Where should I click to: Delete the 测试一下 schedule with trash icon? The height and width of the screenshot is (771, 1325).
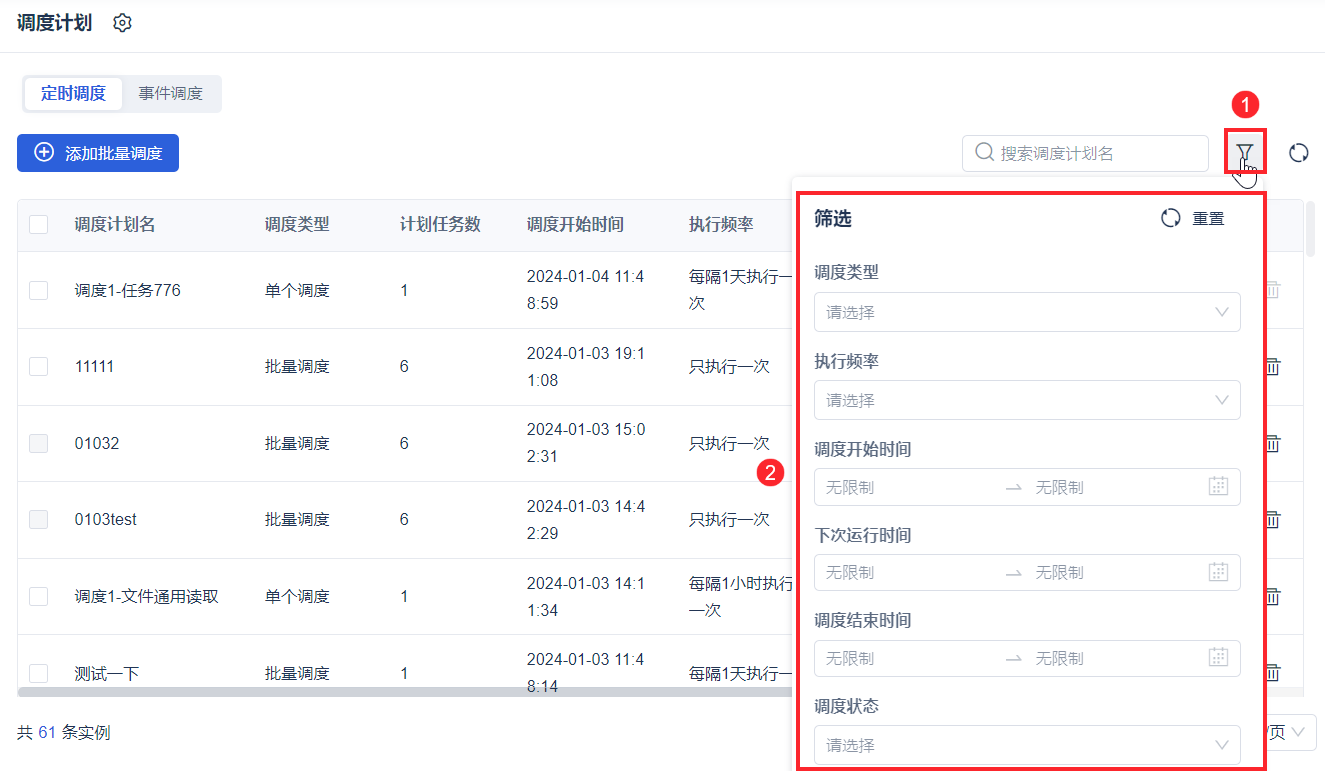click(x=1273, y=673)
